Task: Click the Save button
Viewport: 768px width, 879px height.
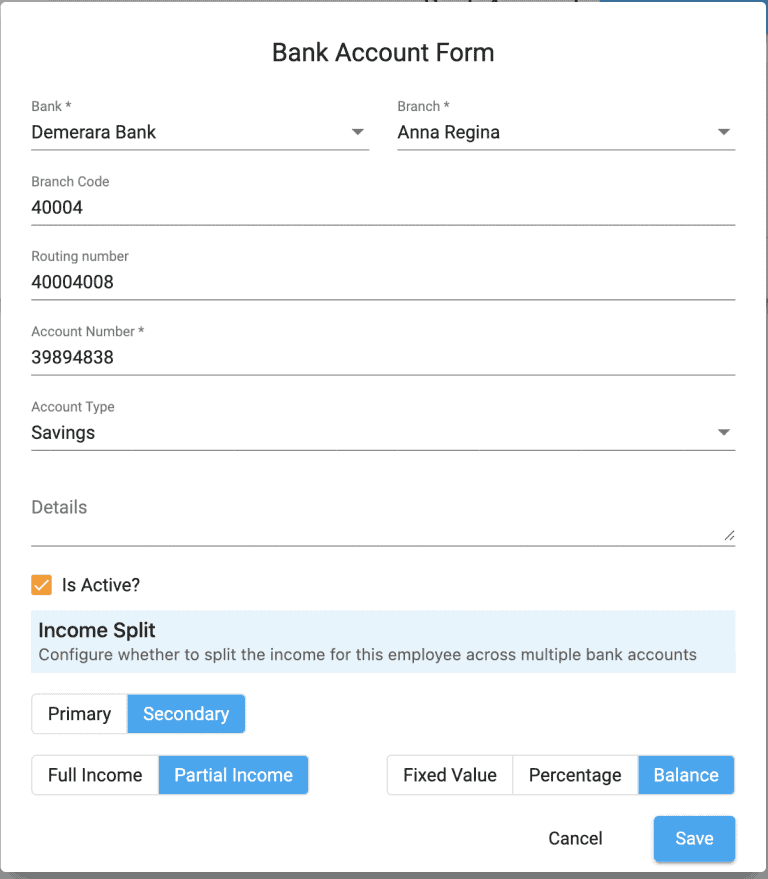Action: click(x=694, y=838)
